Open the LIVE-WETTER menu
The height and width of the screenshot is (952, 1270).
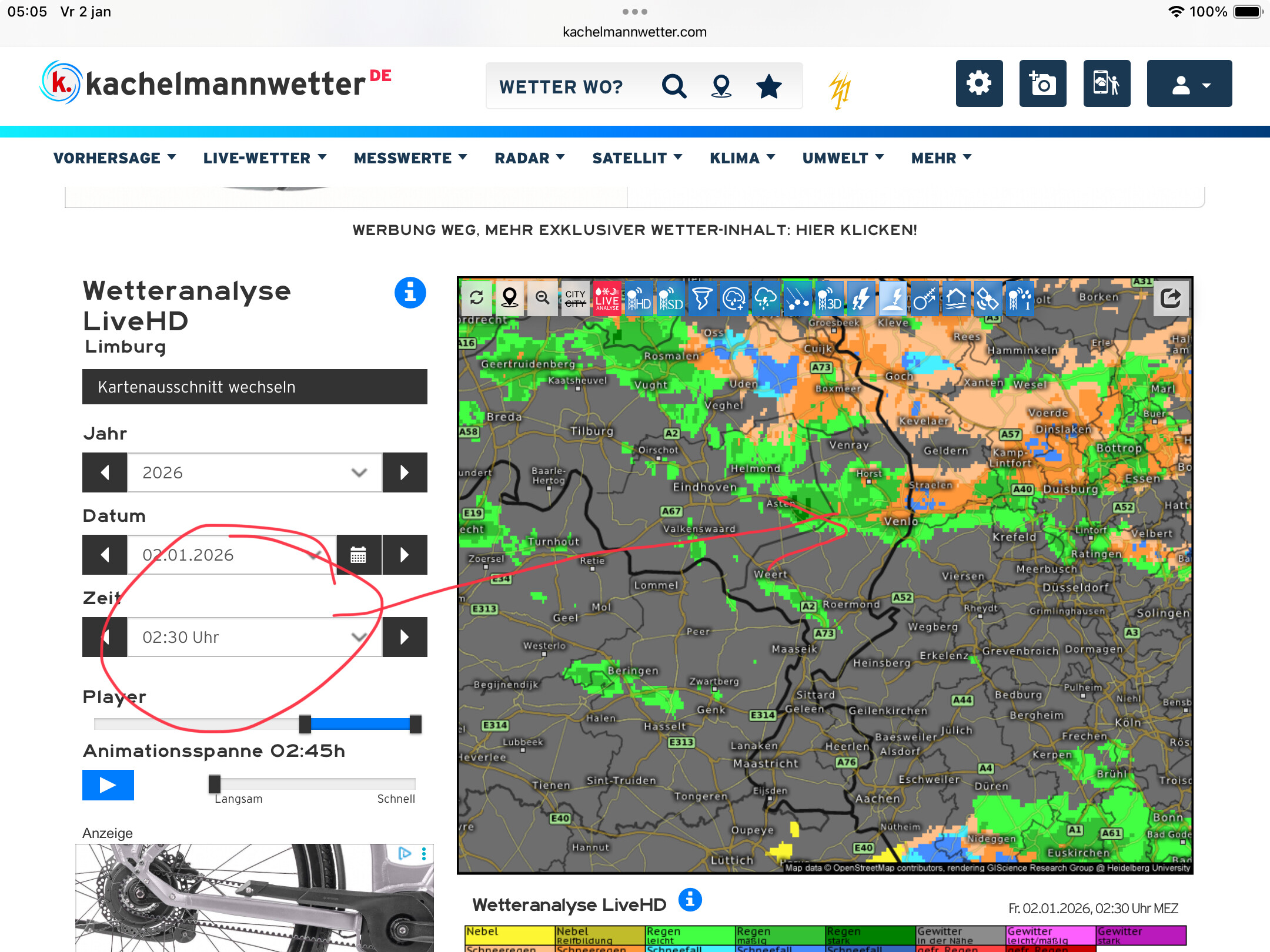(x=265, y=158)
